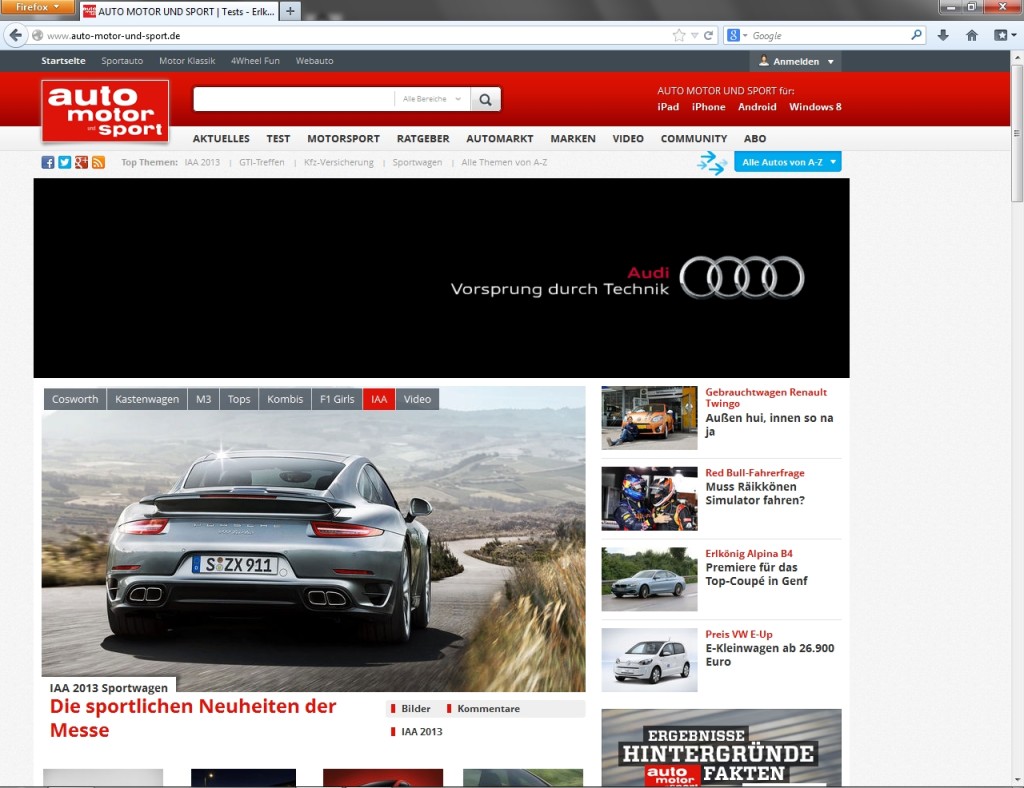Go to Motor Klassik in the top bar
Screen dimensions: 1024x788
coord(187,61)
